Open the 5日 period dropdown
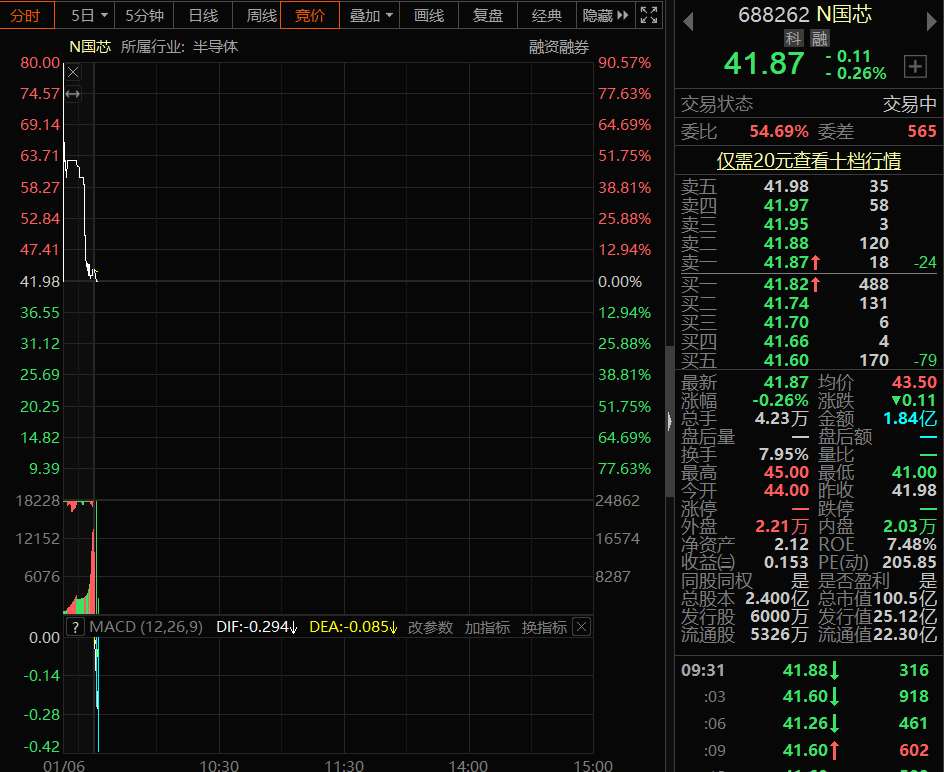 pos(89,15)
